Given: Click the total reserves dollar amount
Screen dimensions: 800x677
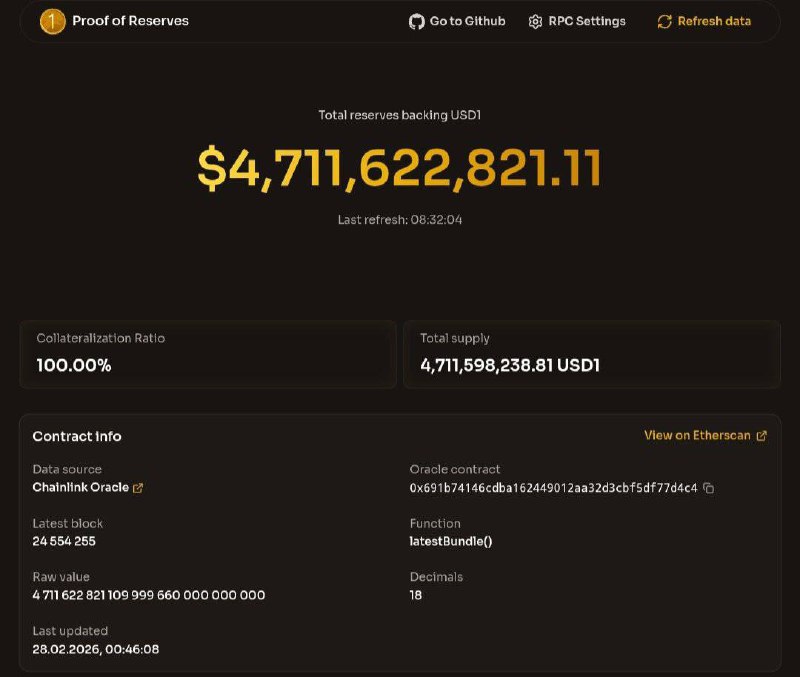Looking at the screenshot, I should 399,167.
